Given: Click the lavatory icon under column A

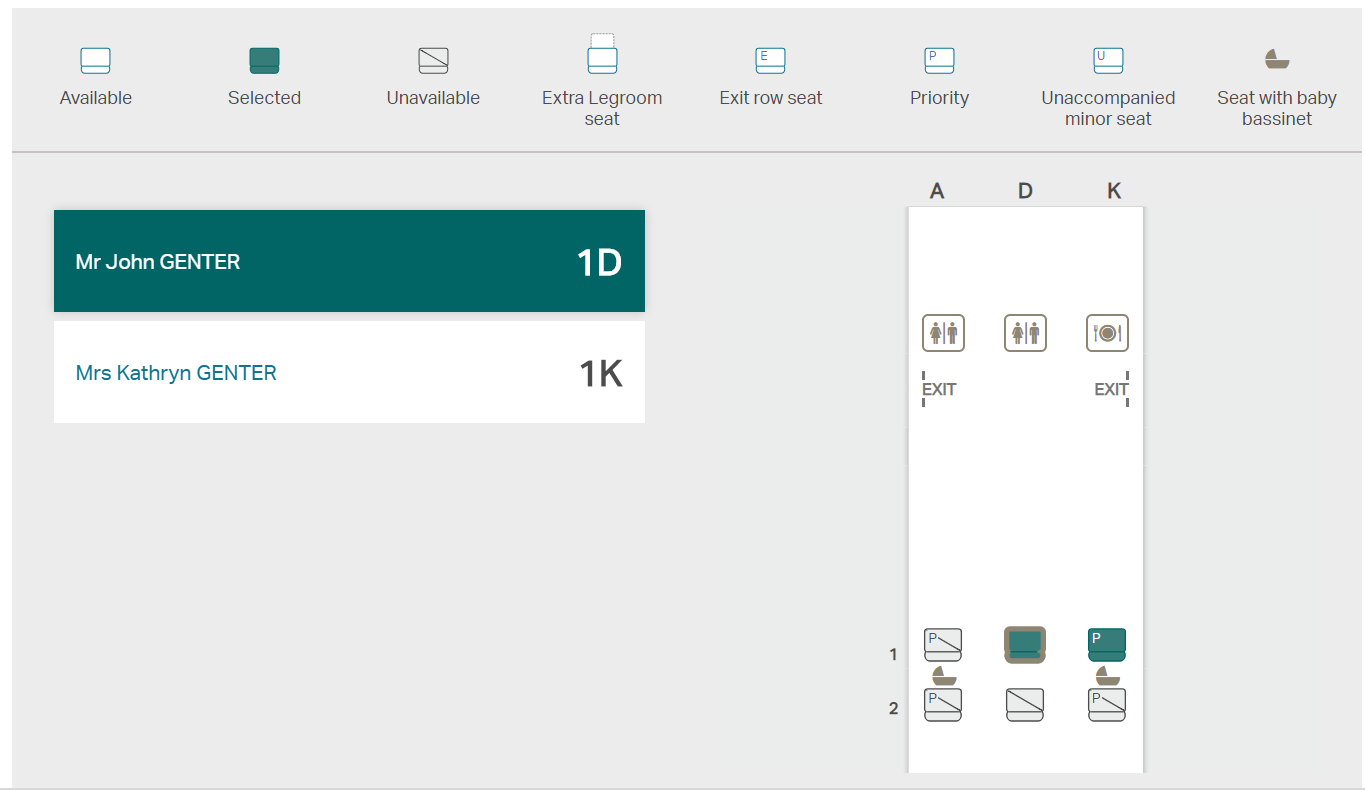Looking at the screenshot, I should (x=943, y=333).
